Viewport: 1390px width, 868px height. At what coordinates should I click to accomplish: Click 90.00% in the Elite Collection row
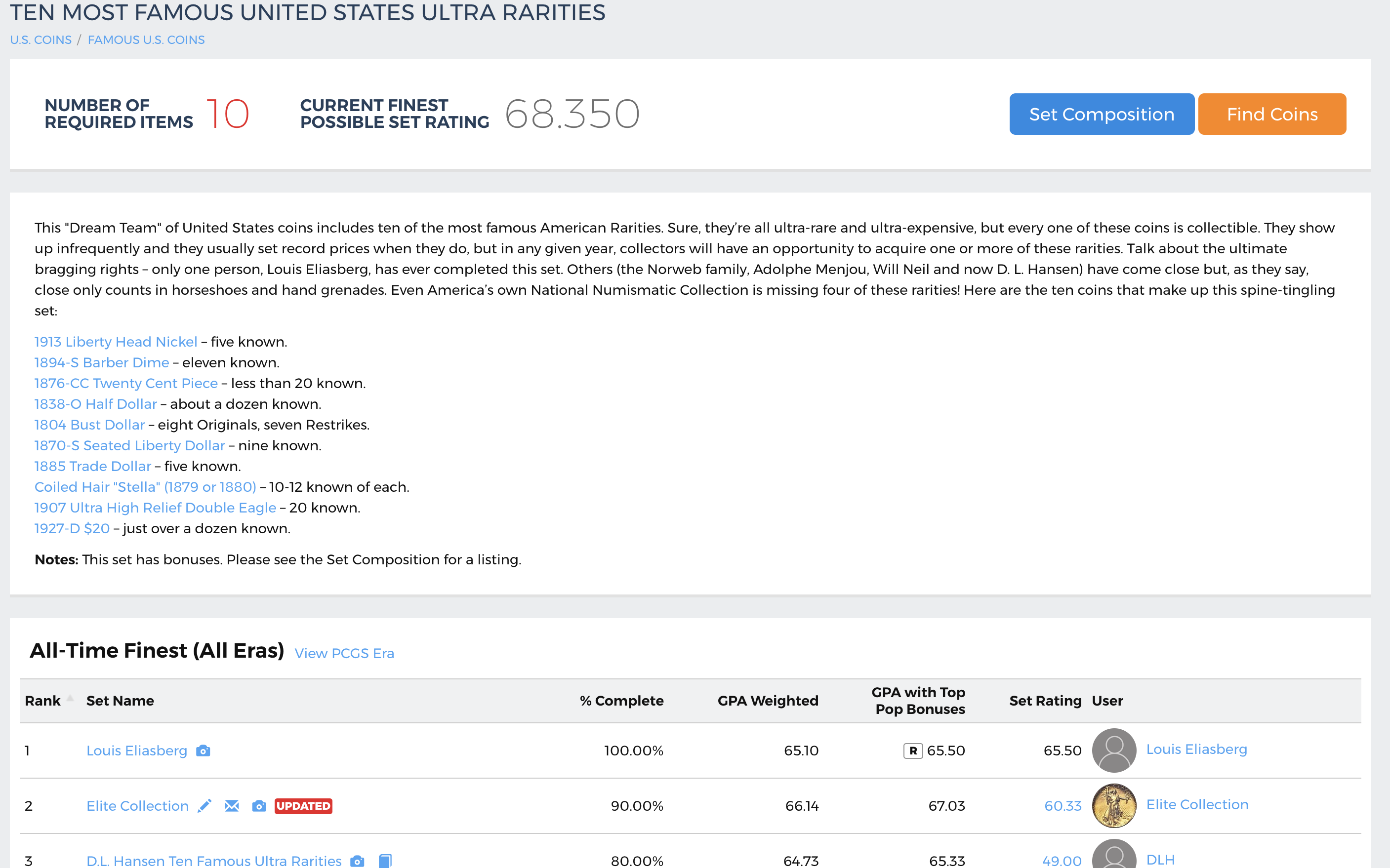pyautogui.click(x=637, y=805)
